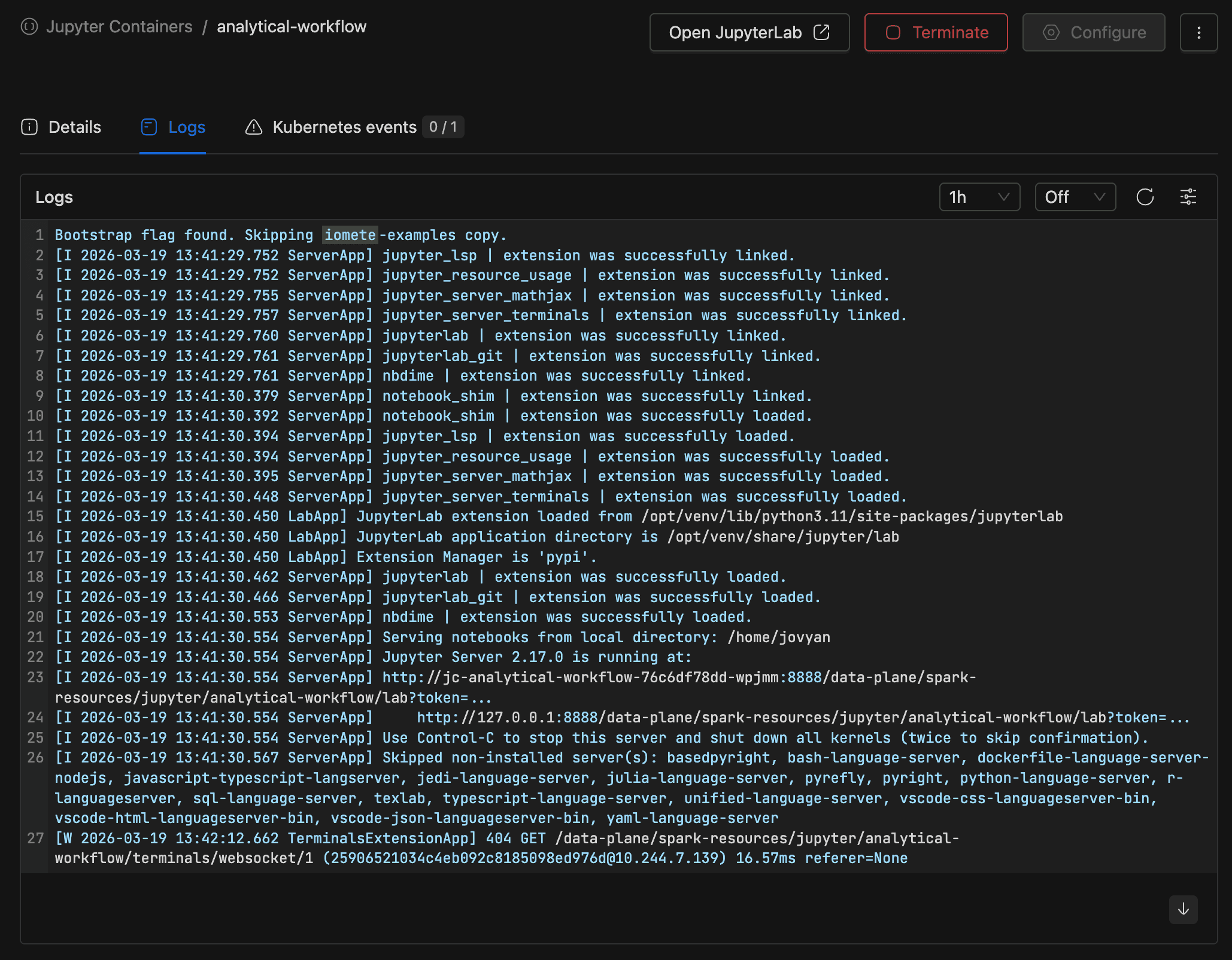Open the Kubernetes events tab

click(x=344, y=127)
